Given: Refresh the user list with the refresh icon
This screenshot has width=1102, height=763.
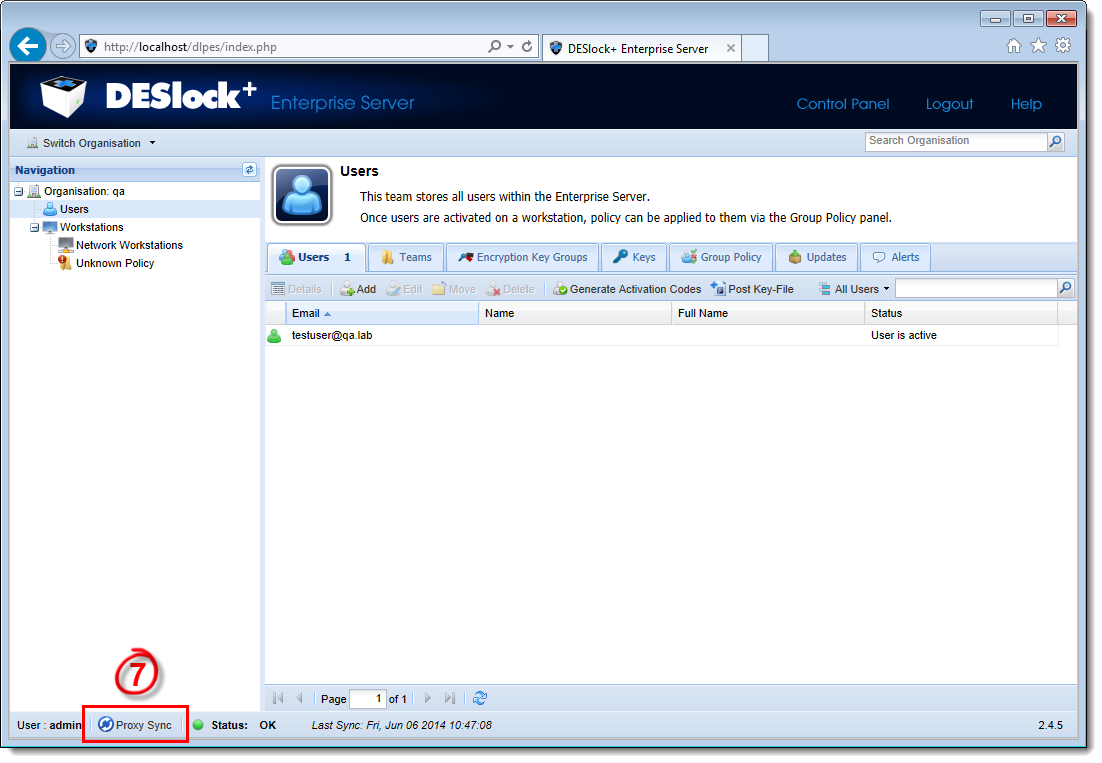Looking at the screenshot, I should tap(479, 698).
